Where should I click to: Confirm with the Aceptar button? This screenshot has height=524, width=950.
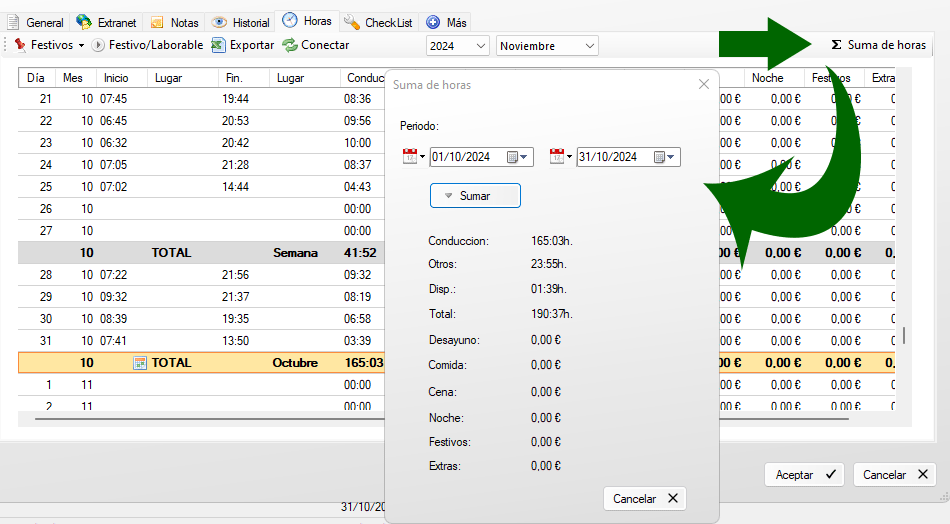(x=804, y=475)
